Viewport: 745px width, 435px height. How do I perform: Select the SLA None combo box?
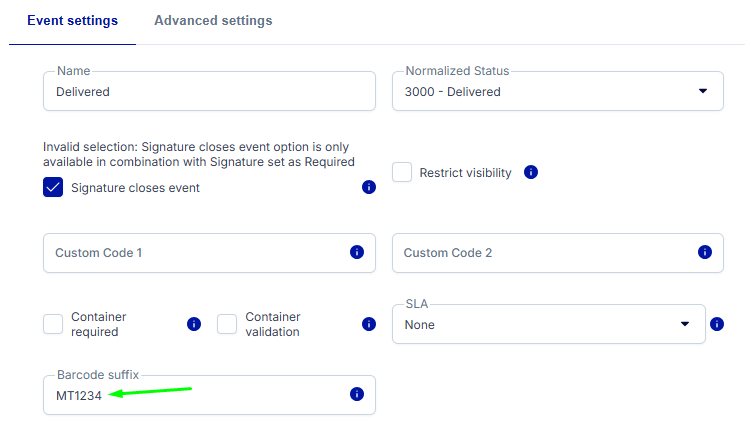pos(549,324)
